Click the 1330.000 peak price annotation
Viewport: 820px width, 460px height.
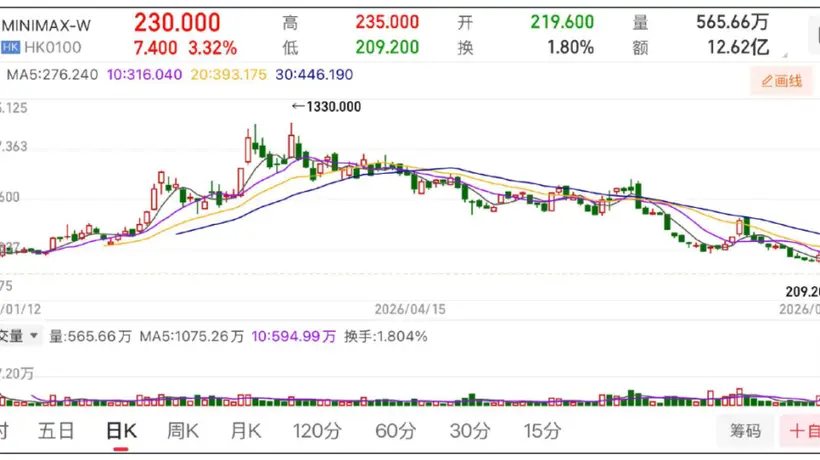(x=327, y=107)
